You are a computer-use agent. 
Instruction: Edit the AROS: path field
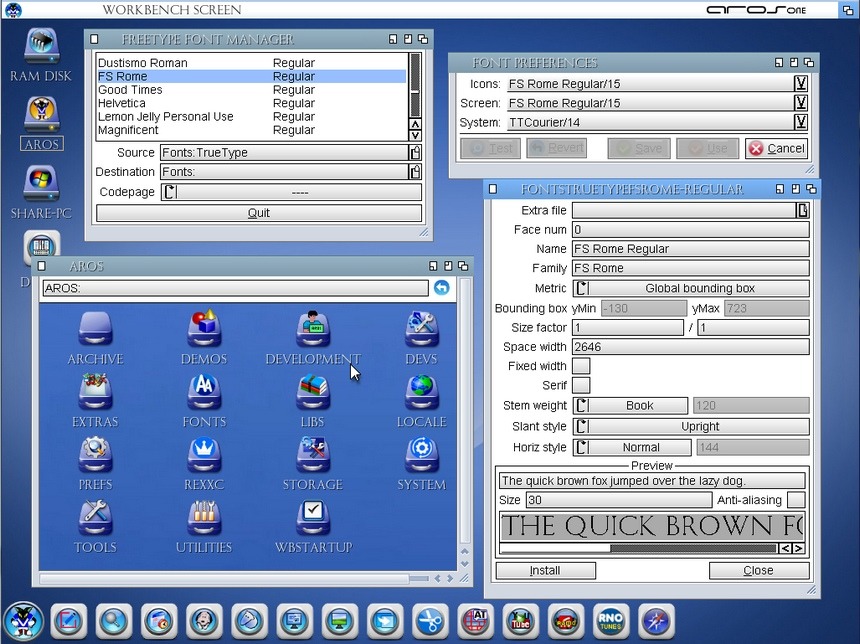pyautogui.click(x=235, y=288)
